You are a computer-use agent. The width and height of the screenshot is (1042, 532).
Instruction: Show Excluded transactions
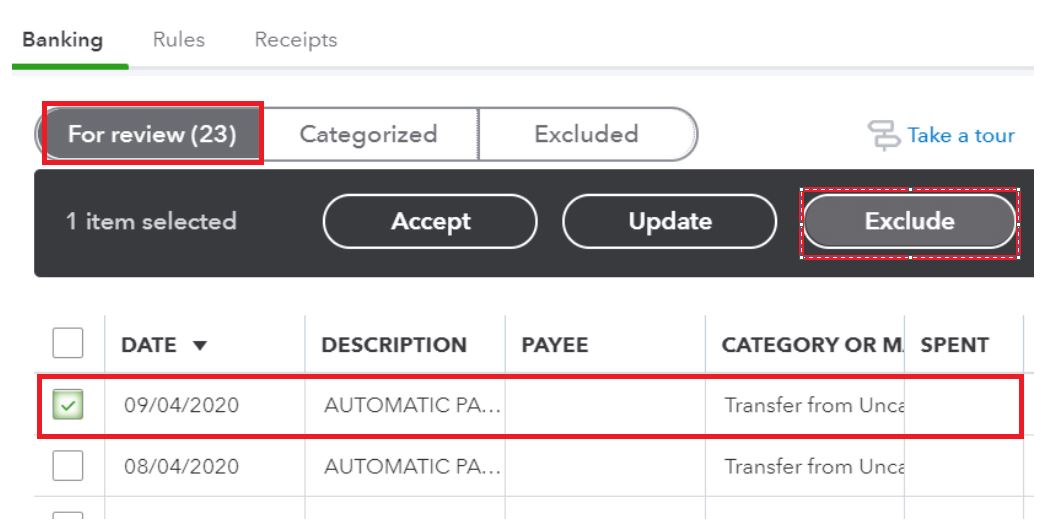586,134
